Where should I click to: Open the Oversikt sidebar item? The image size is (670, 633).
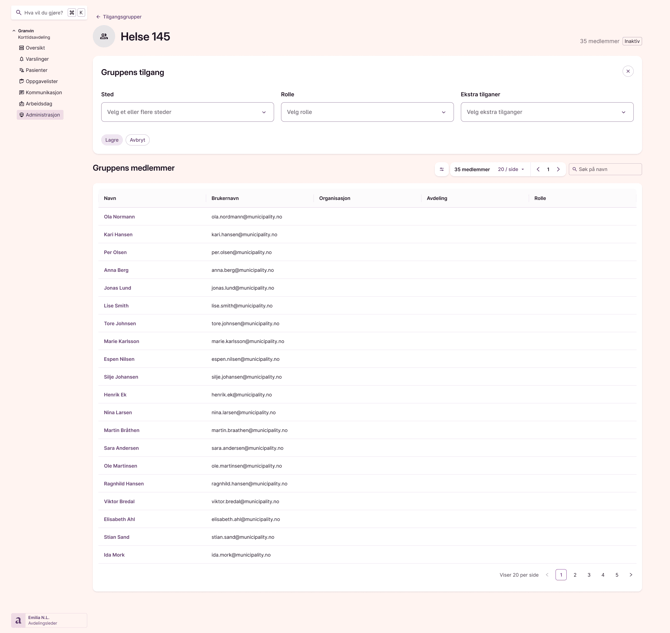pos(35,48)
